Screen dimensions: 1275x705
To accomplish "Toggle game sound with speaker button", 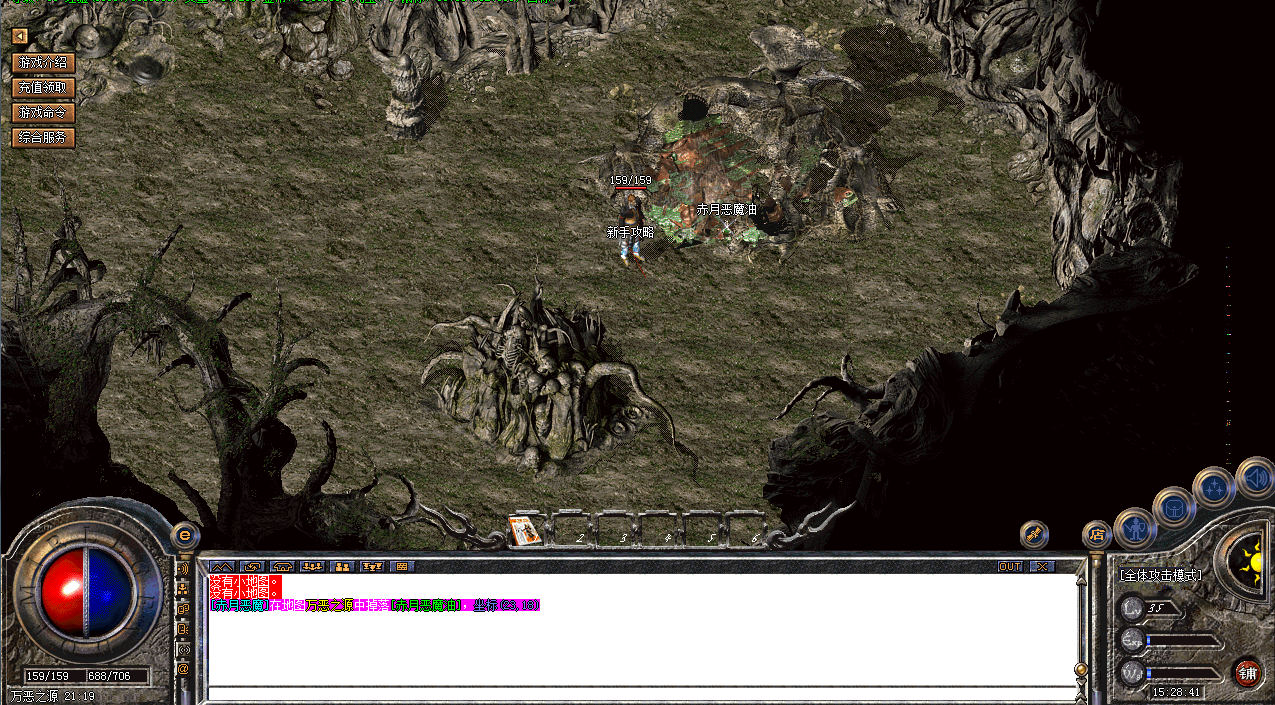I will click(x=1254, y=477).
